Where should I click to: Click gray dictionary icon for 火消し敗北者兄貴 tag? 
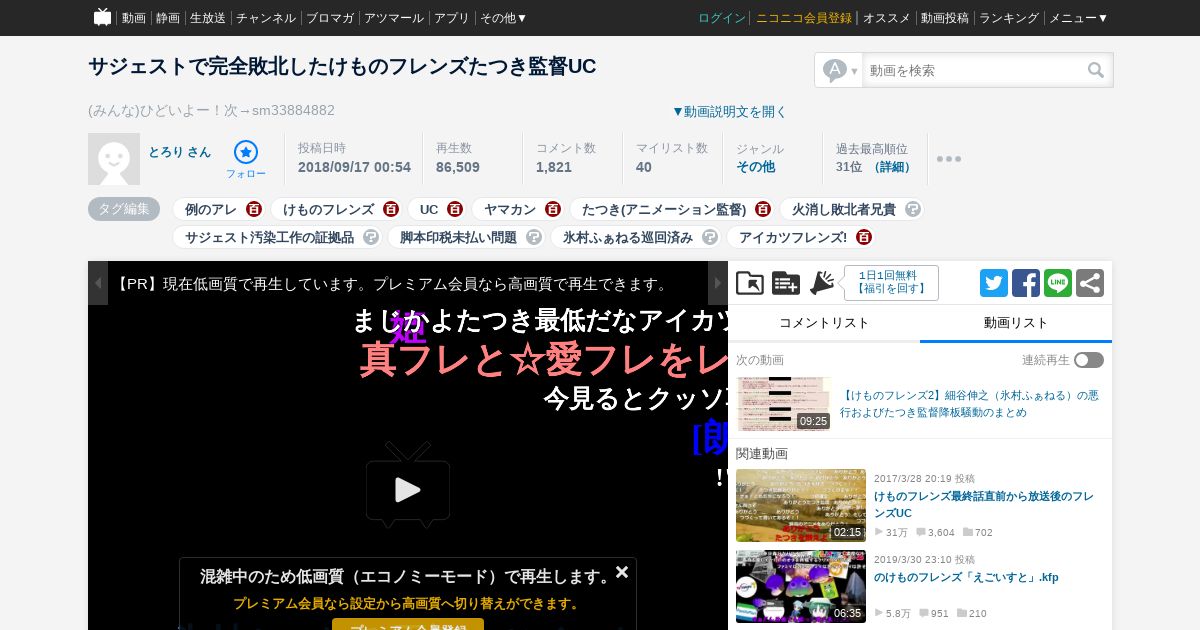coord(913,209)
